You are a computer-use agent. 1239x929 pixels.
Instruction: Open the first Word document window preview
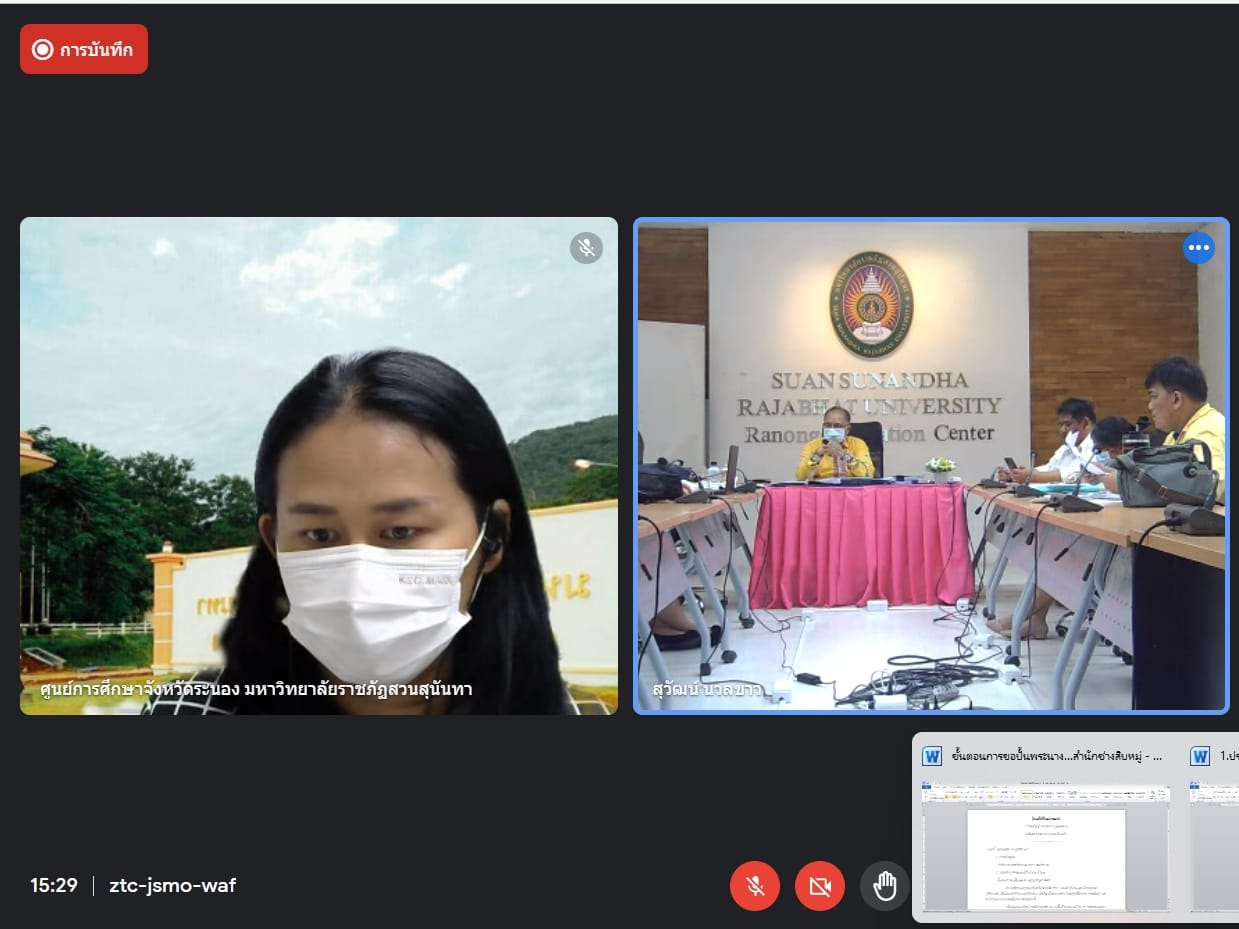tap(1045, 845)
